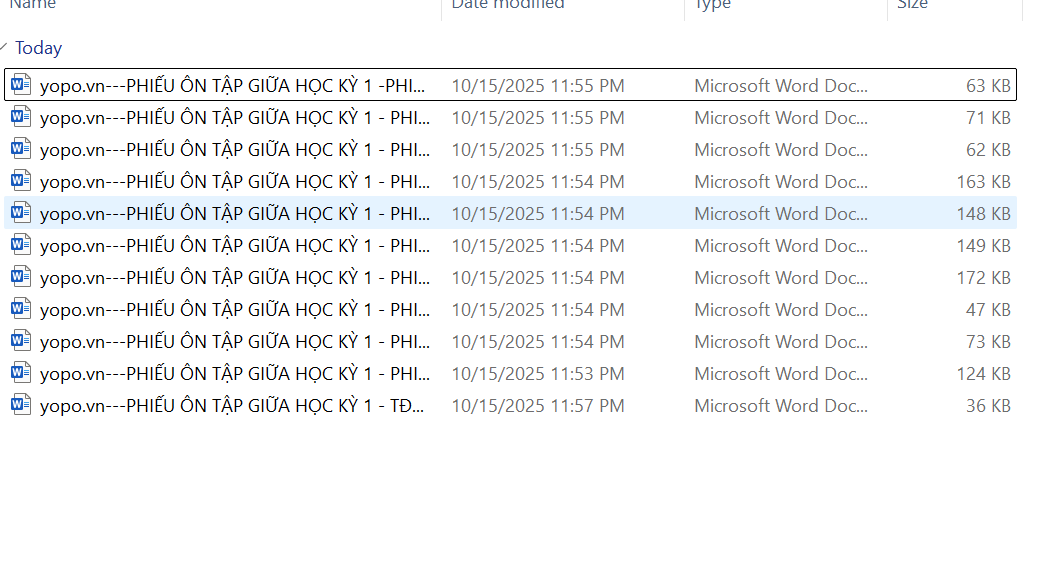Viewport: 1056px width, 580px height.
Task: Click the Word icon of the 47 KB file
Action: 21,309
